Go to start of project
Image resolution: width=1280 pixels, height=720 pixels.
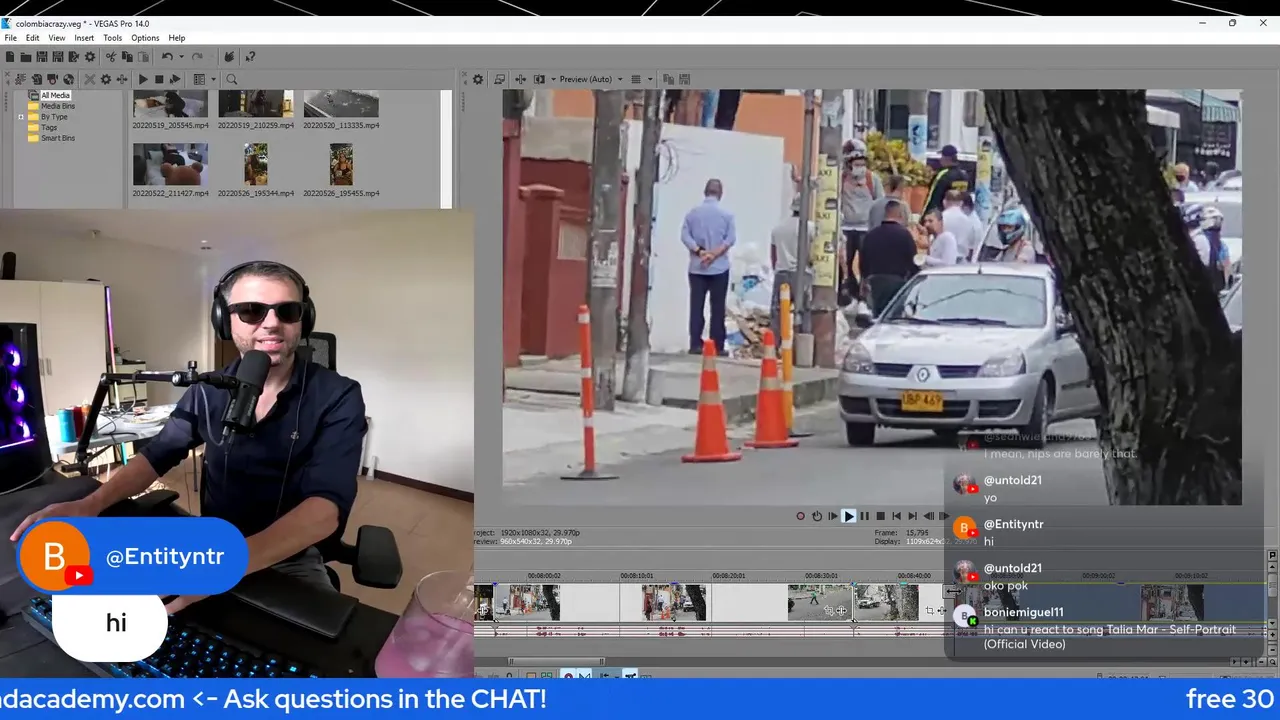897,516
